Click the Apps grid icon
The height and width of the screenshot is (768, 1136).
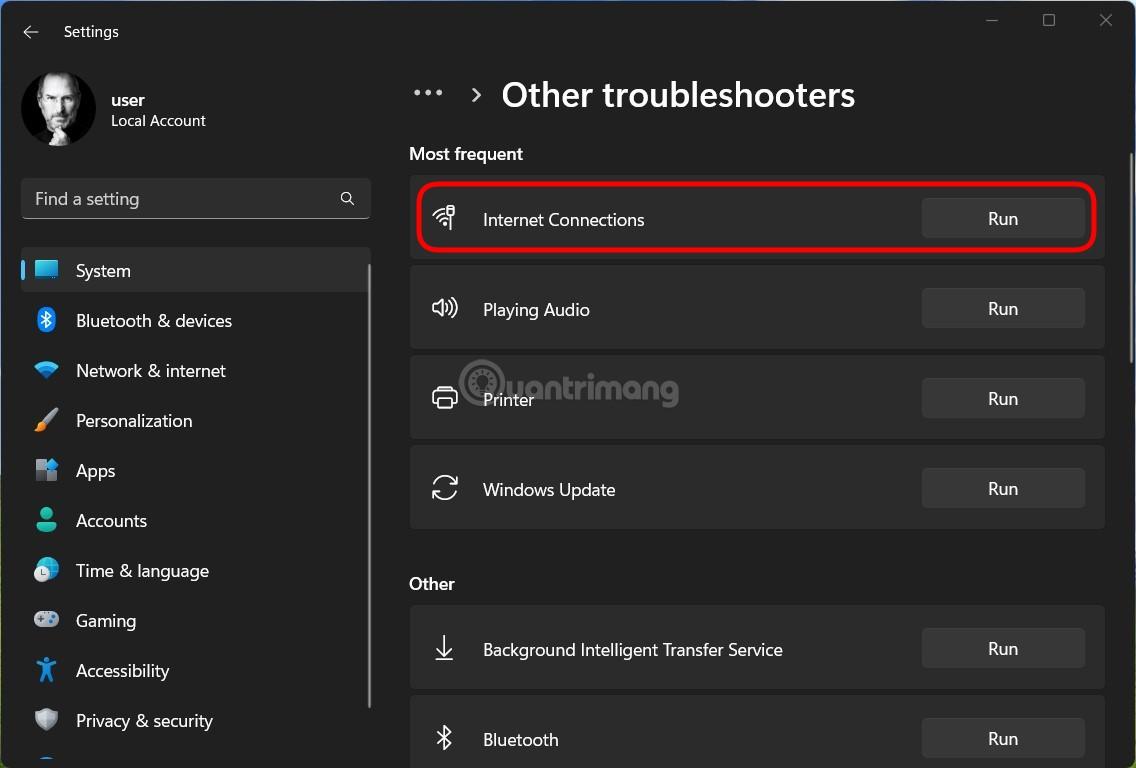tap(46, 469)
